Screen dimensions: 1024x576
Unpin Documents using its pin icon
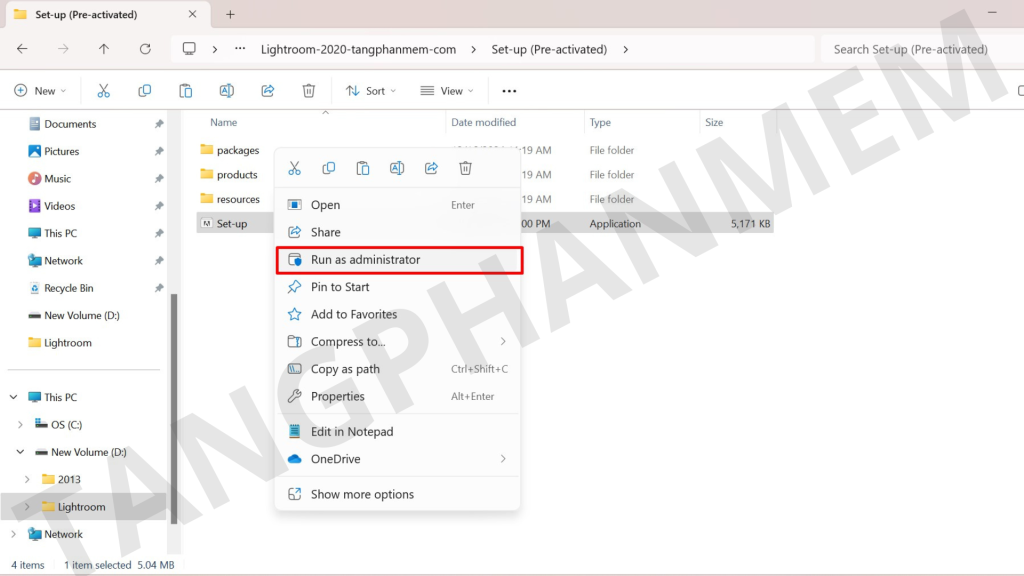(x=159, y=124)
